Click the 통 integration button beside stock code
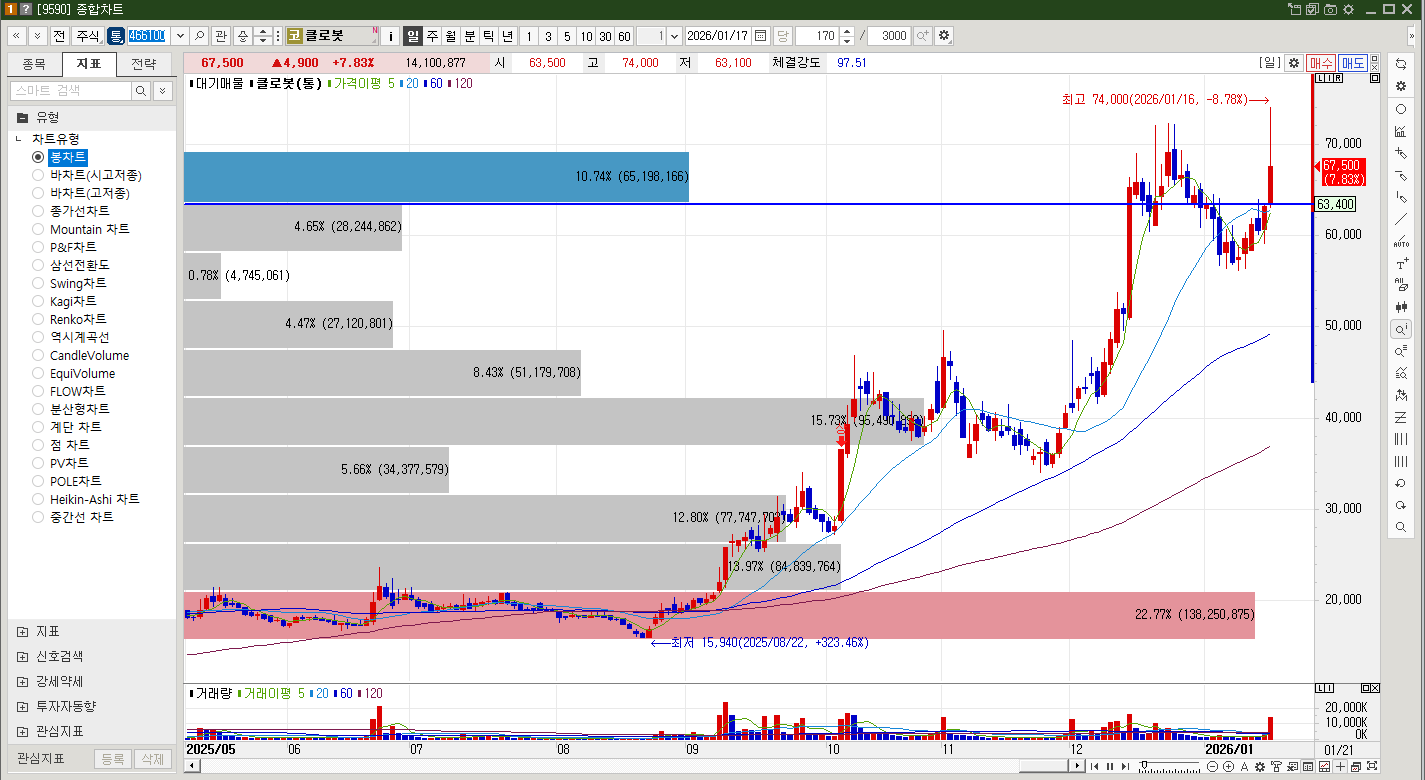This screenshot has width=1425, height=780. tap(116, 36)
